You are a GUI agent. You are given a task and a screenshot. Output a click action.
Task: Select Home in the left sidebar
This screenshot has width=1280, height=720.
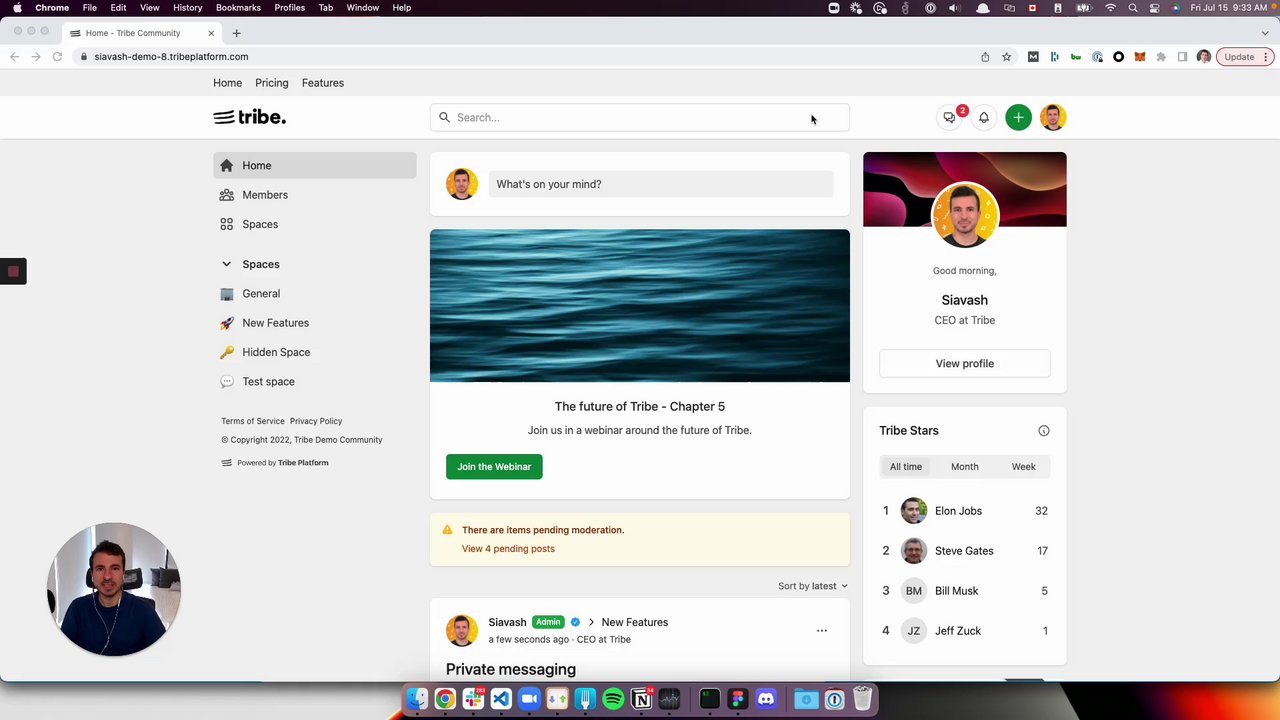pos(315,166)
